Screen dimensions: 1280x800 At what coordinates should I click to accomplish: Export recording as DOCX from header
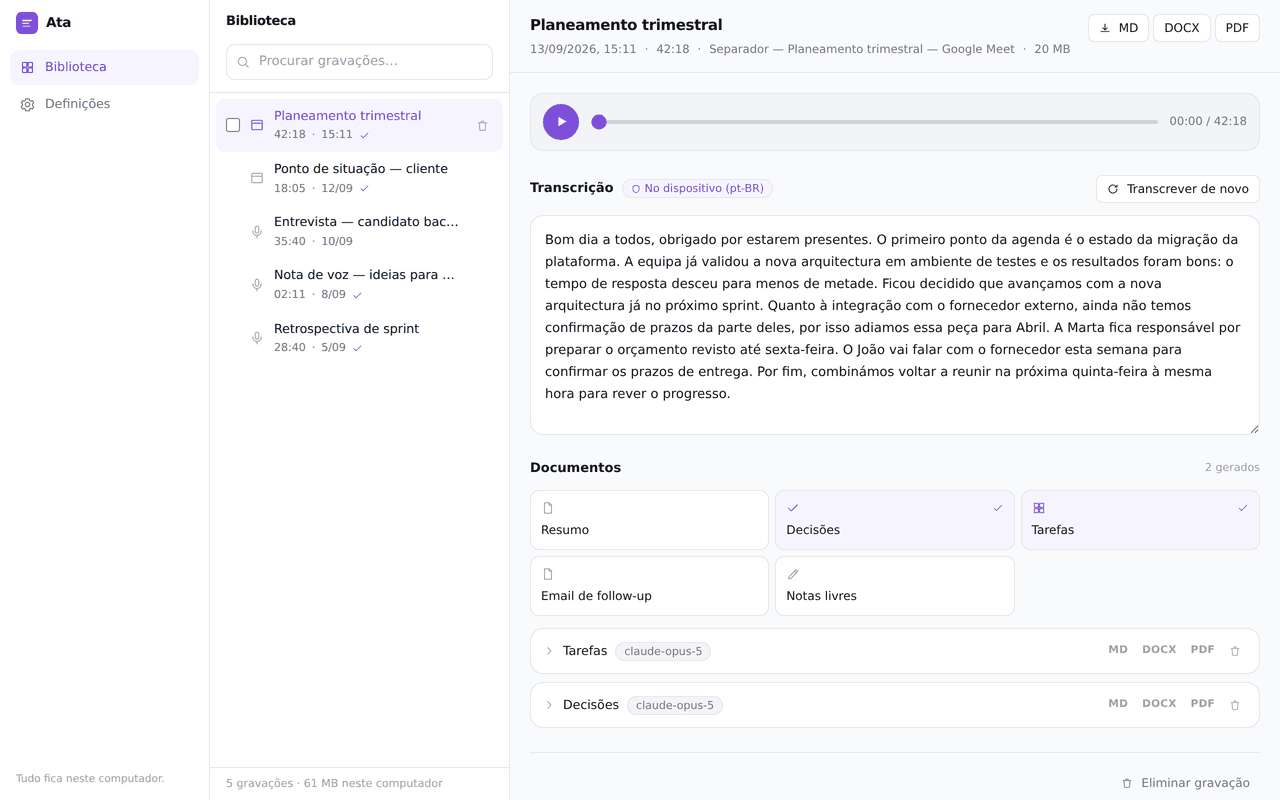(x=1181, y=28)
